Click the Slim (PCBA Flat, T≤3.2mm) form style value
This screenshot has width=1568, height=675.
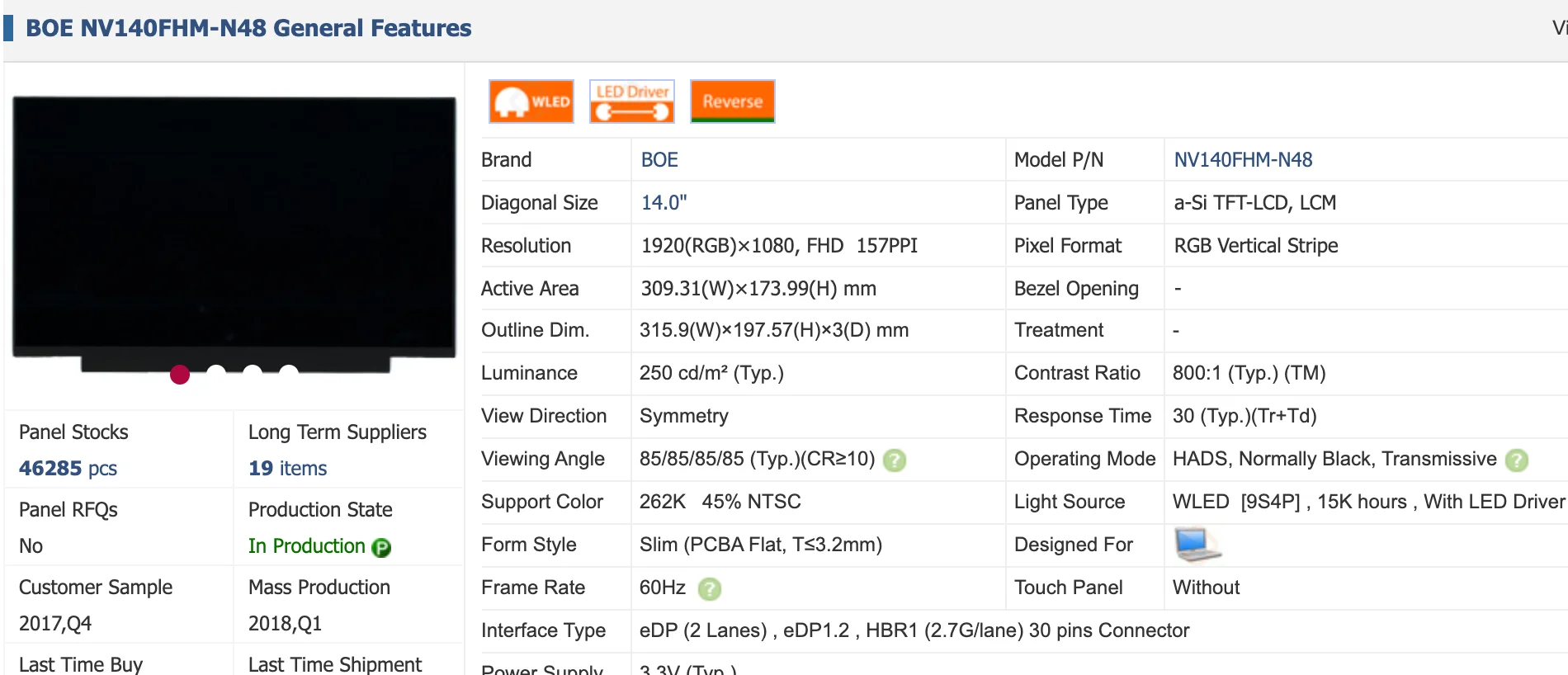click(761, 545)
